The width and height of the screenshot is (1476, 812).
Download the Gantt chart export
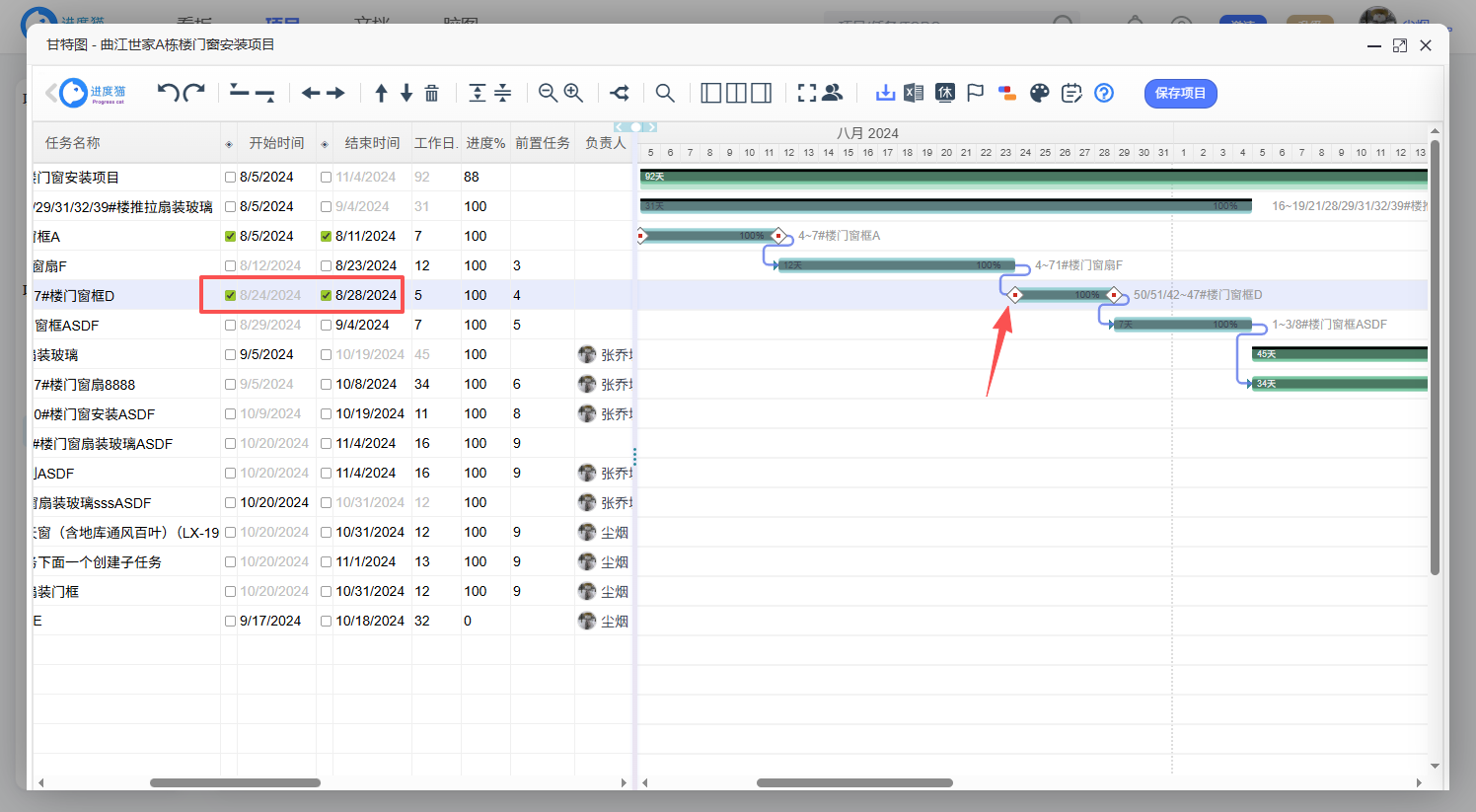pos(885,93)
